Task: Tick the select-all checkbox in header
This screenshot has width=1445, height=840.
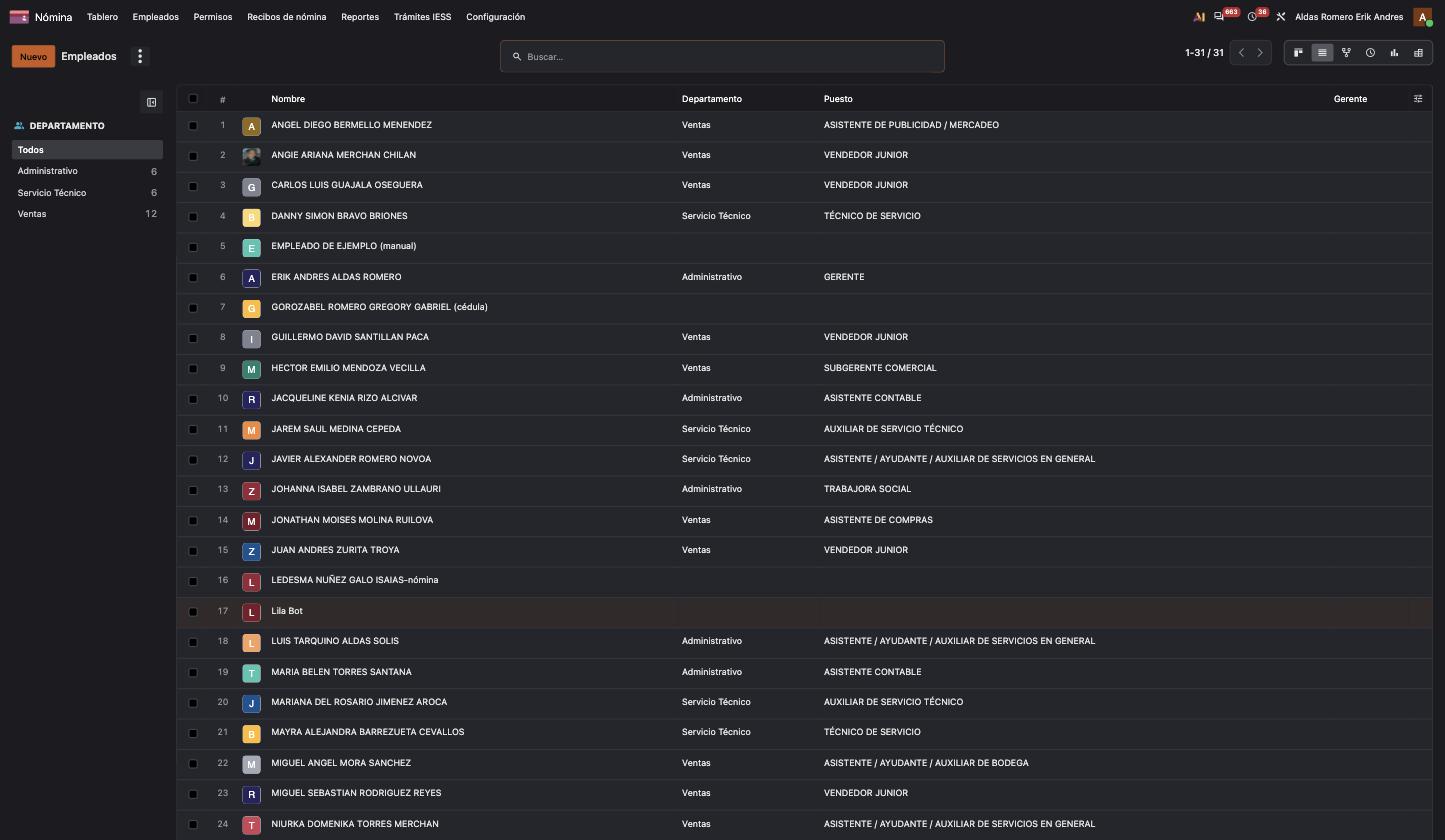Action: click(193, 99)
